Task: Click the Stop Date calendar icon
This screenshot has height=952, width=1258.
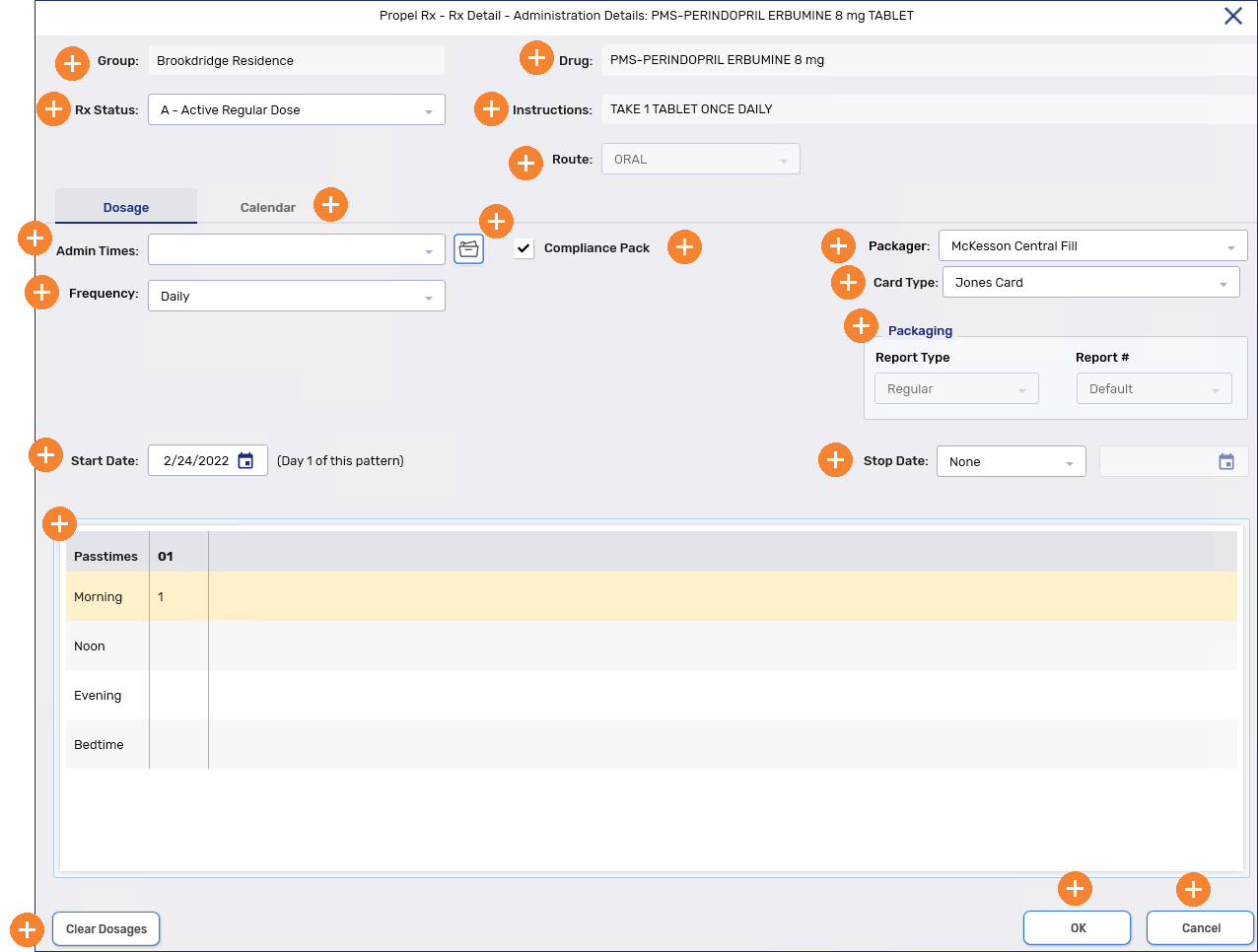Action: click(x=1225, y=462)
